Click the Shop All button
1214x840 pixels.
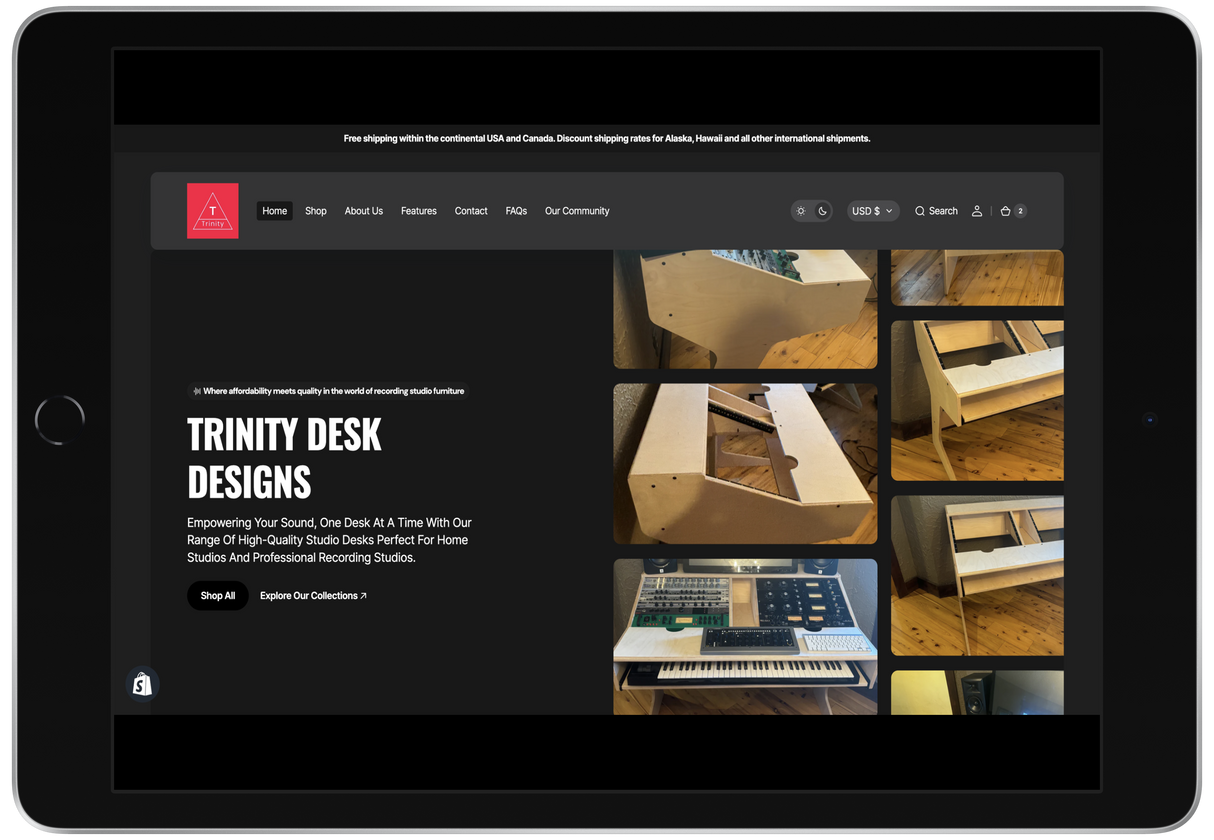pos(218,596)
